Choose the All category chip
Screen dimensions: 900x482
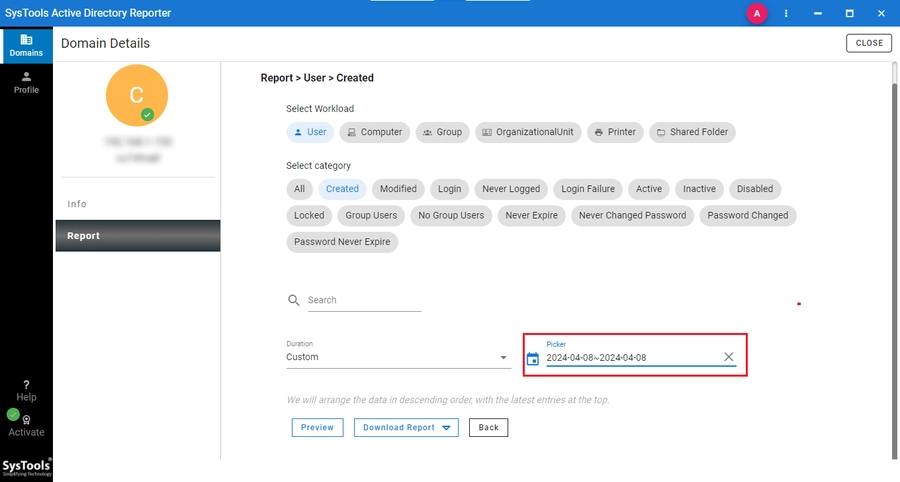click(x=299, y=189)
